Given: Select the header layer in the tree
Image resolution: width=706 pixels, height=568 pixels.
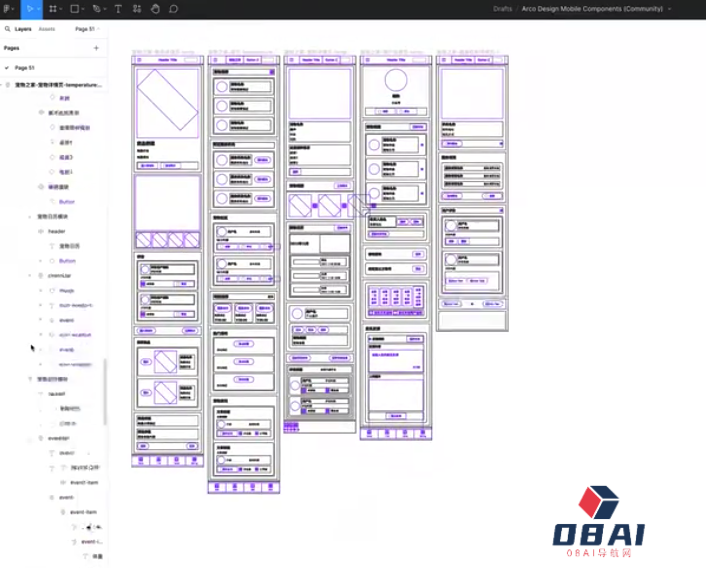Looking at the screenshot, I should (x=56, y=230).
